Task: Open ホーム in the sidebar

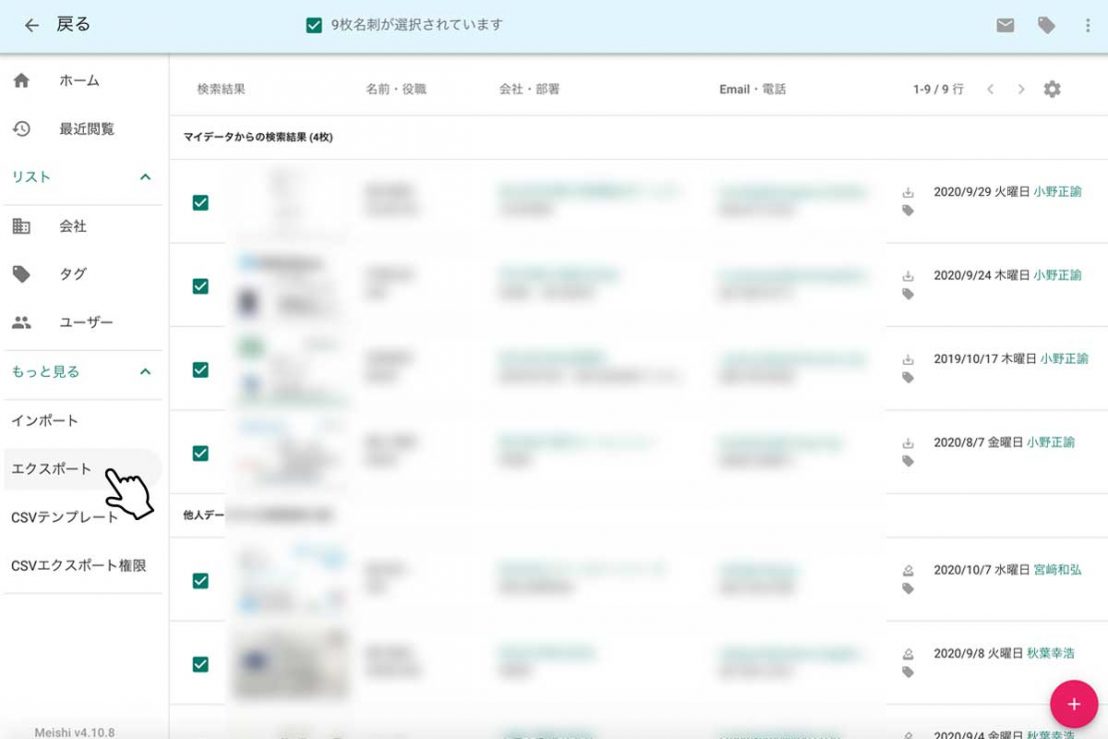Action: [78, 81]
